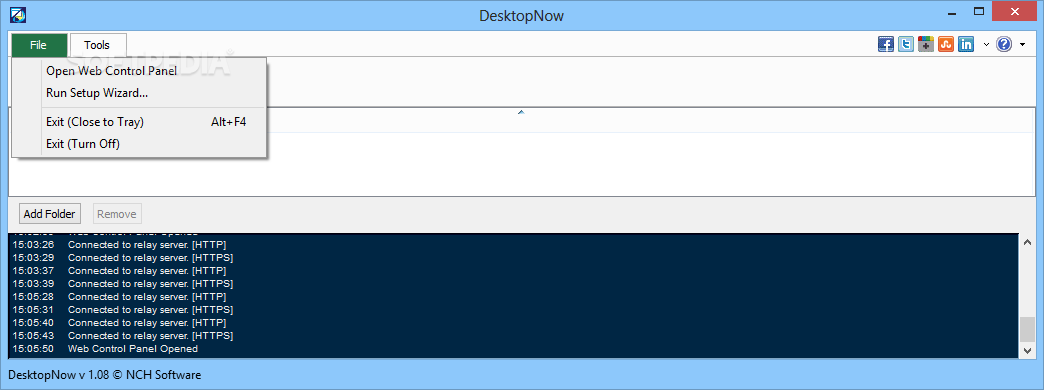Share on Facebook icon
Image resolution: width=1044 pixels, height=390 pixels.
[886, 45]
